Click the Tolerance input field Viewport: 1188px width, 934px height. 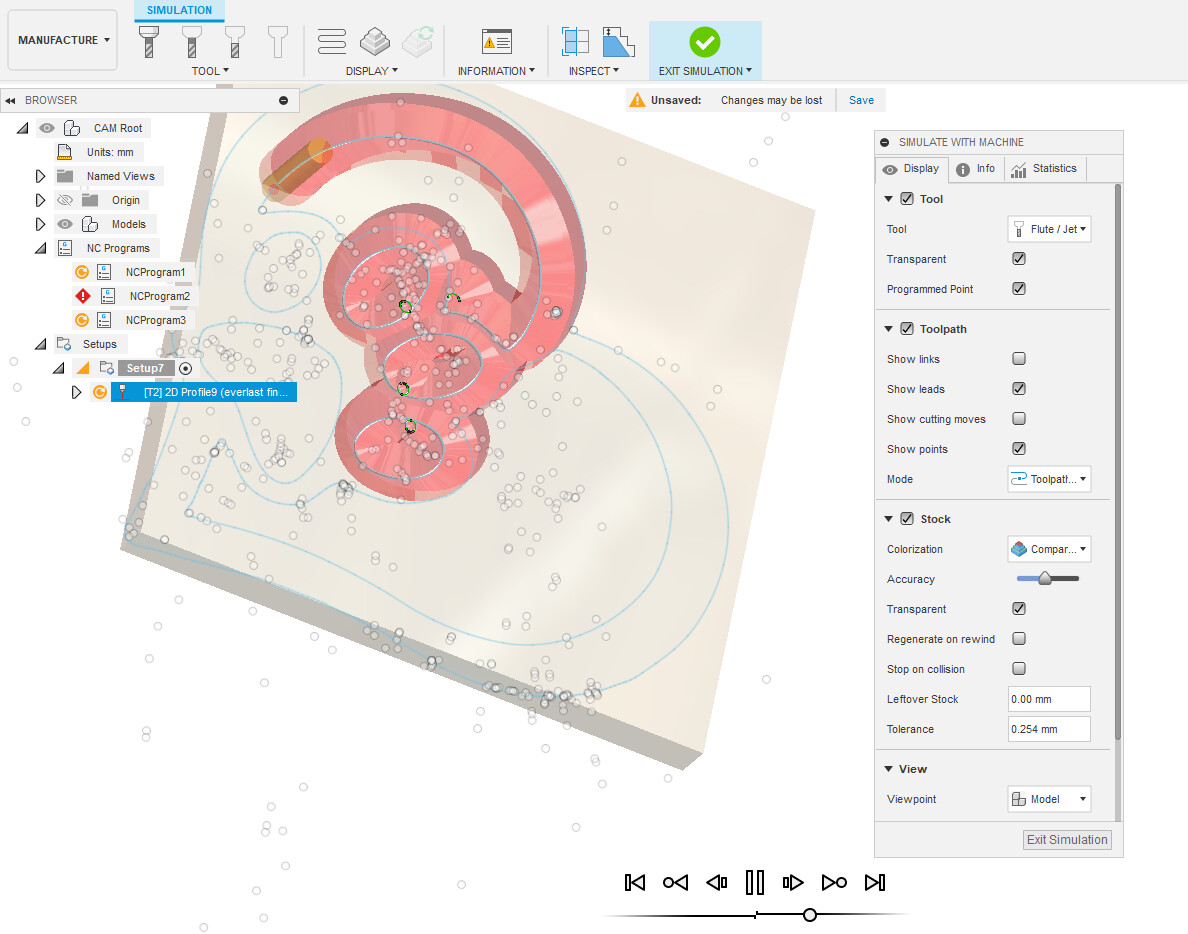click(1049, 729)
